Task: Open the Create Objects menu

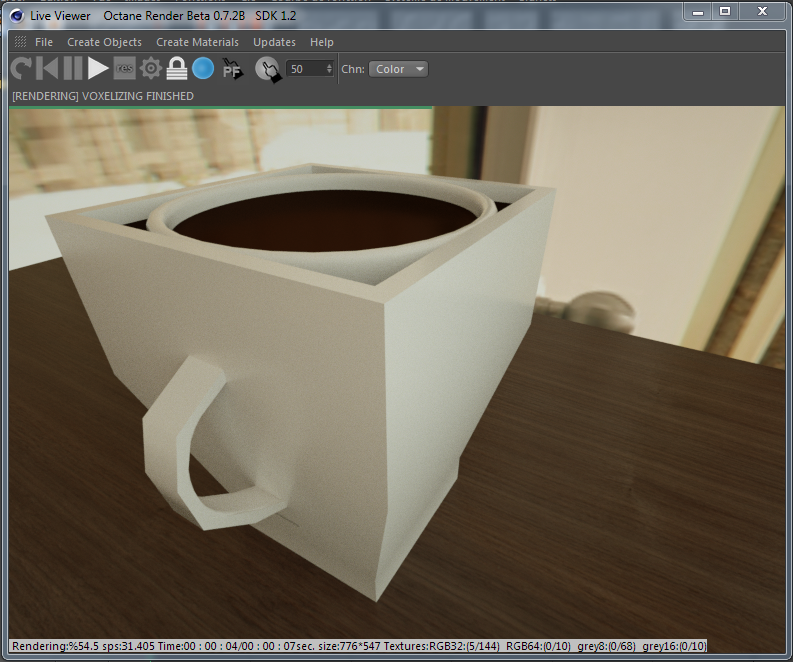Action: coord(104,42)
